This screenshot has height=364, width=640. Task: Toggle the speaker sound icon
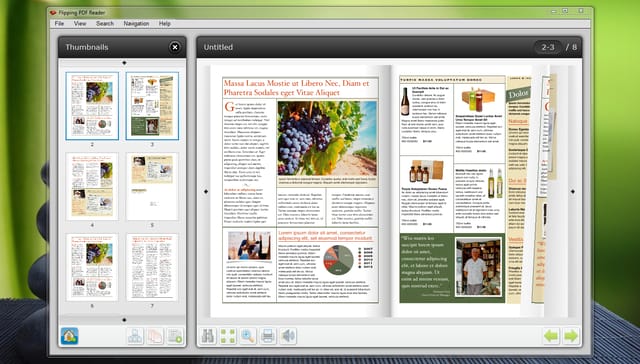tap(288, 336)
